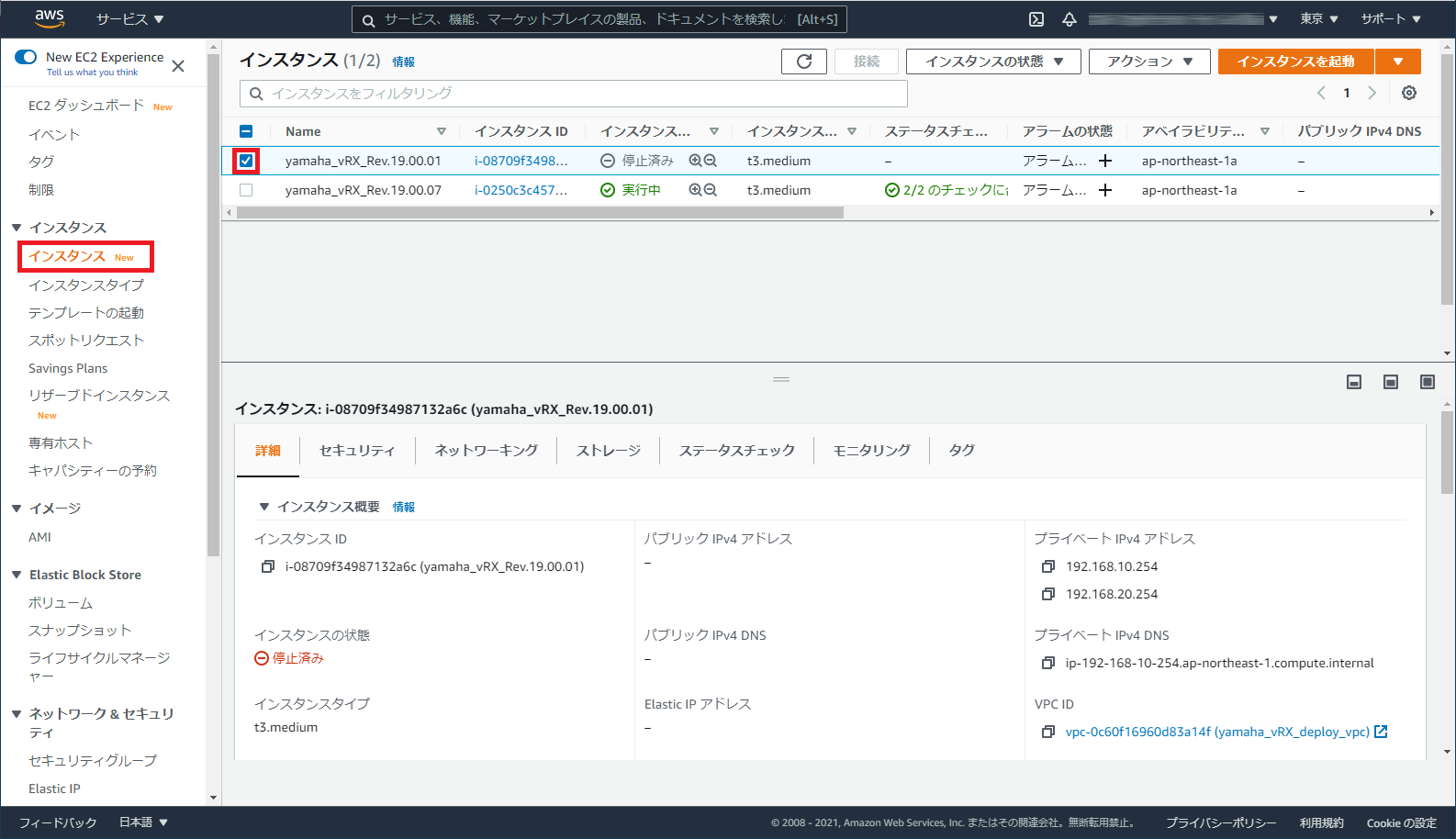Copy the VPC ID using copy icon
Viewport: 1456px width, 839px height.
(1047, 732)
